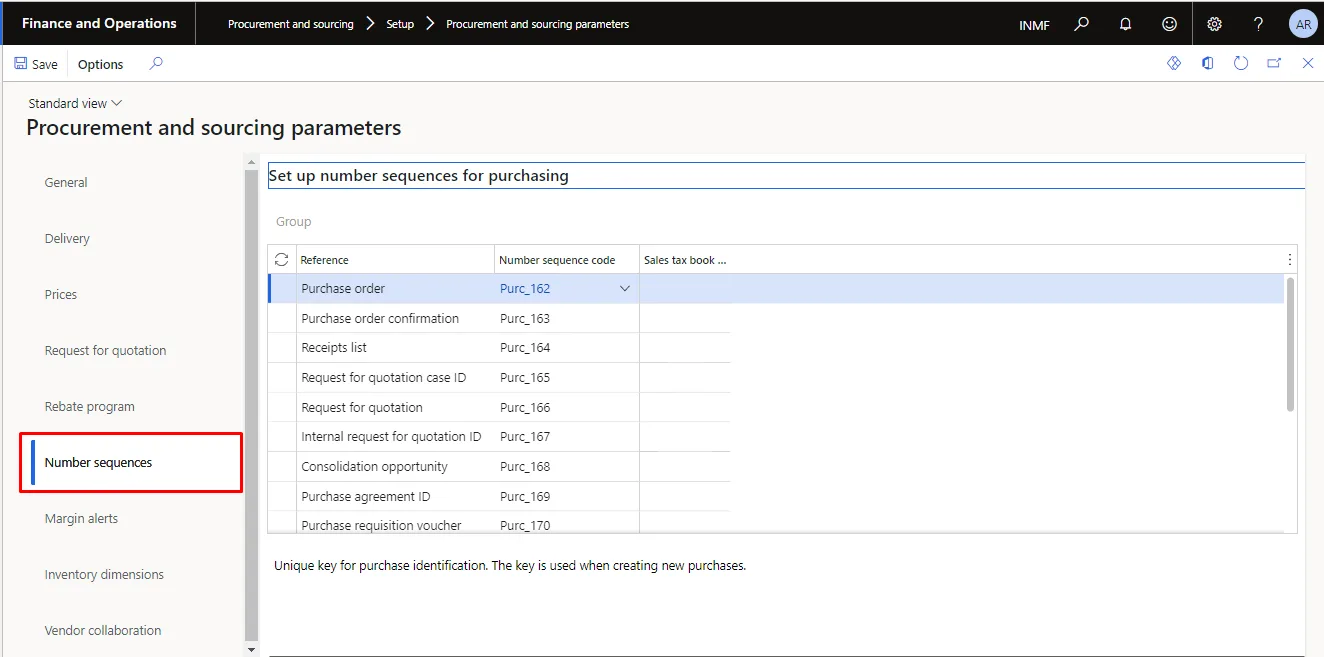This screenshot has height=657, width=1324.
Task: Click the action bar search magnifier beside Options
Action: 156,64
